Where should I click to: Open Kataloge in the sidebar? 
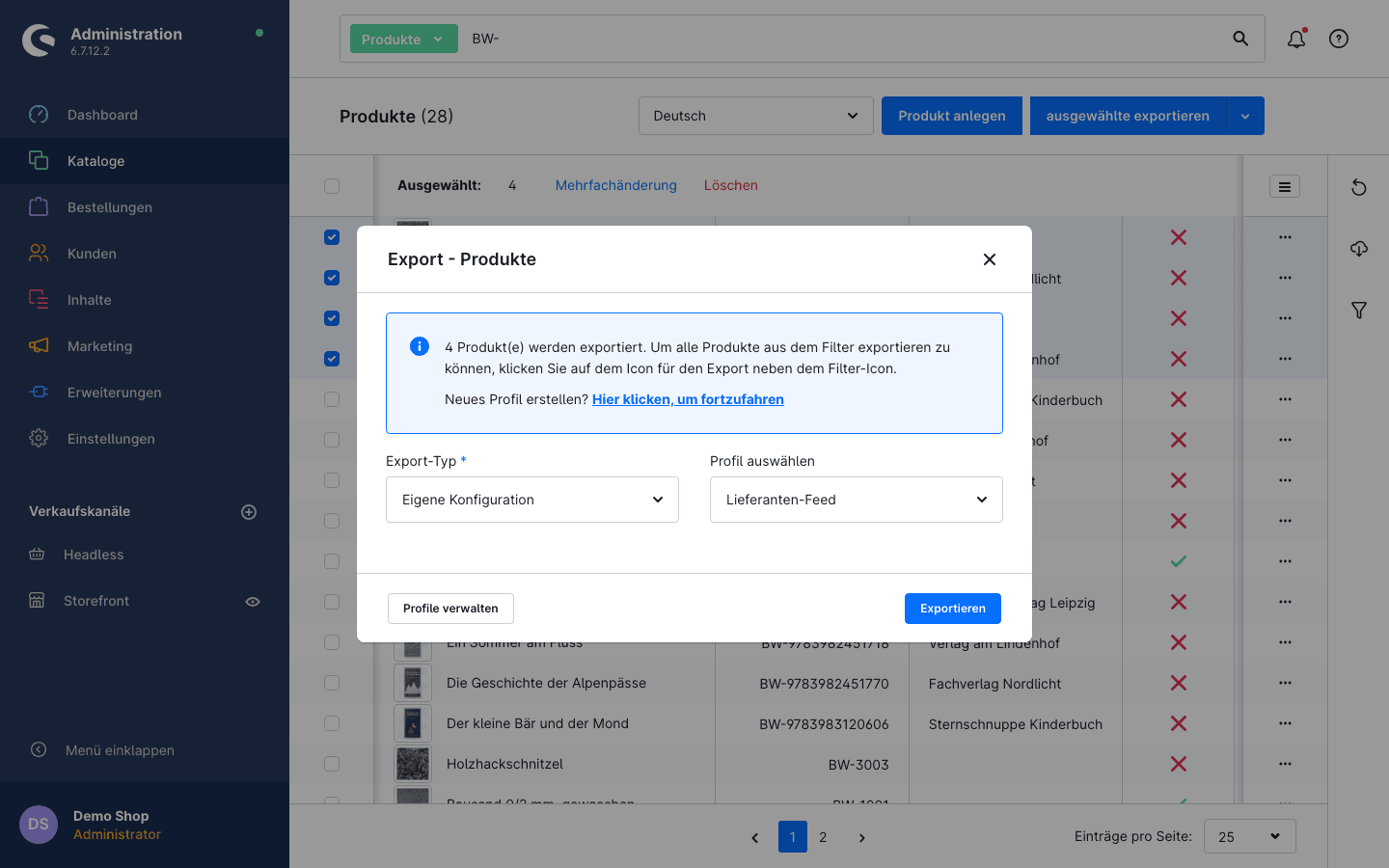(145, 161)
